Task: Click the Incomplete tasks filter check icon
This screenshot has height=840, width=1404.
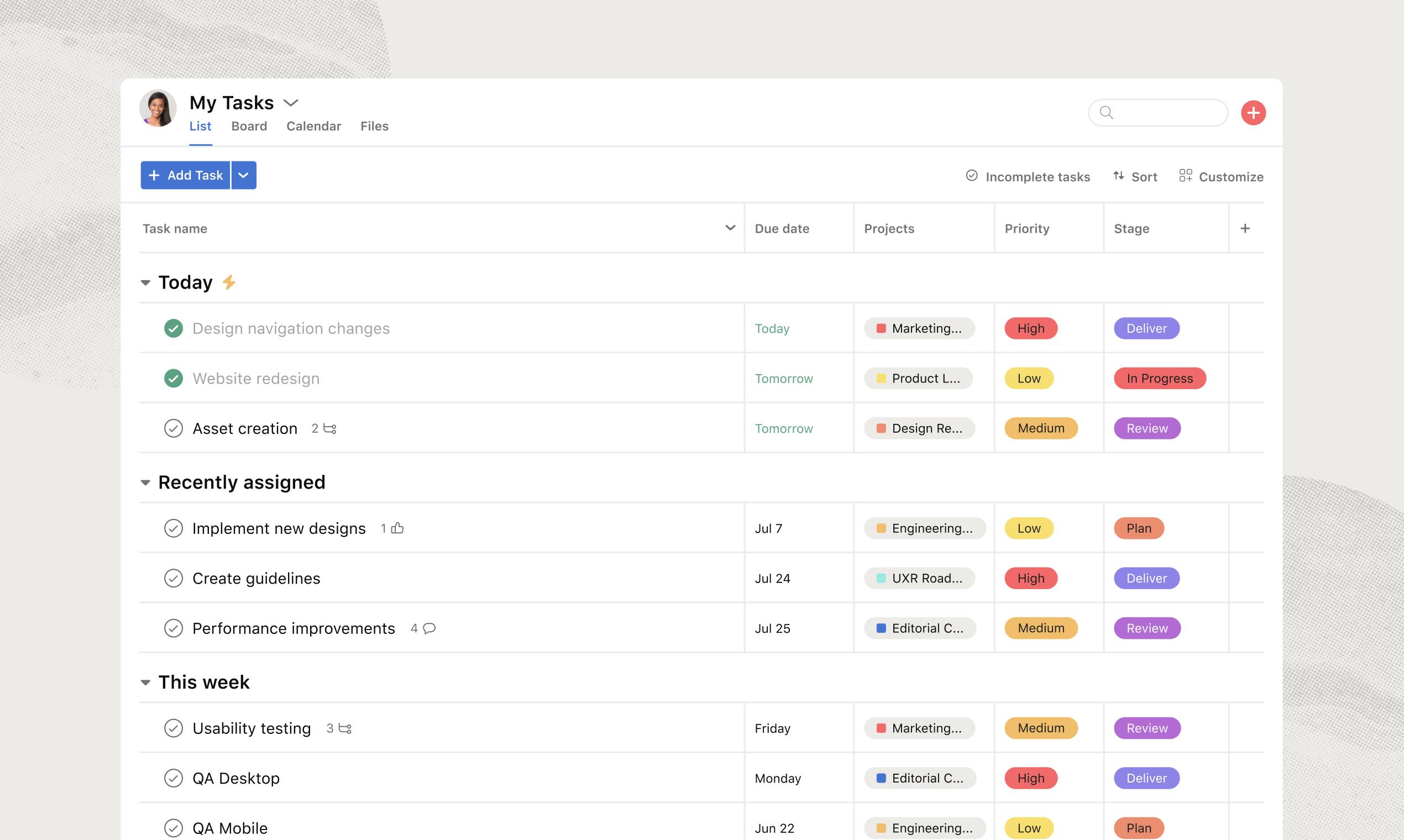Action: coord(972,176)
